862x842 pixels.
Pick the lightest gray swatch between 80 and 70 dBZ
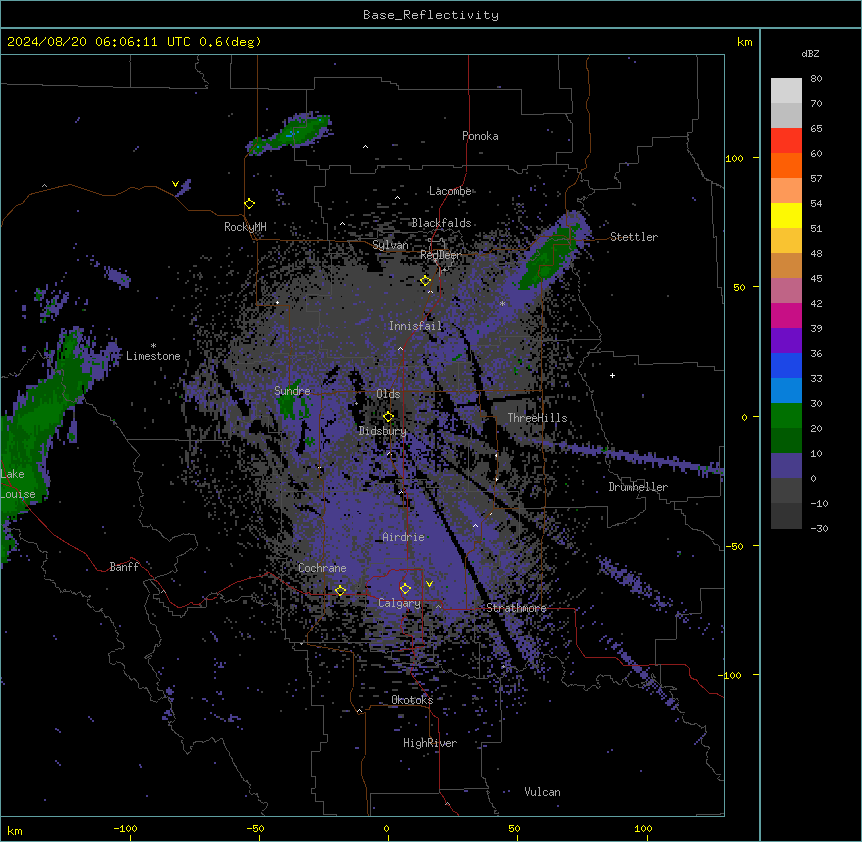point(786,91)
